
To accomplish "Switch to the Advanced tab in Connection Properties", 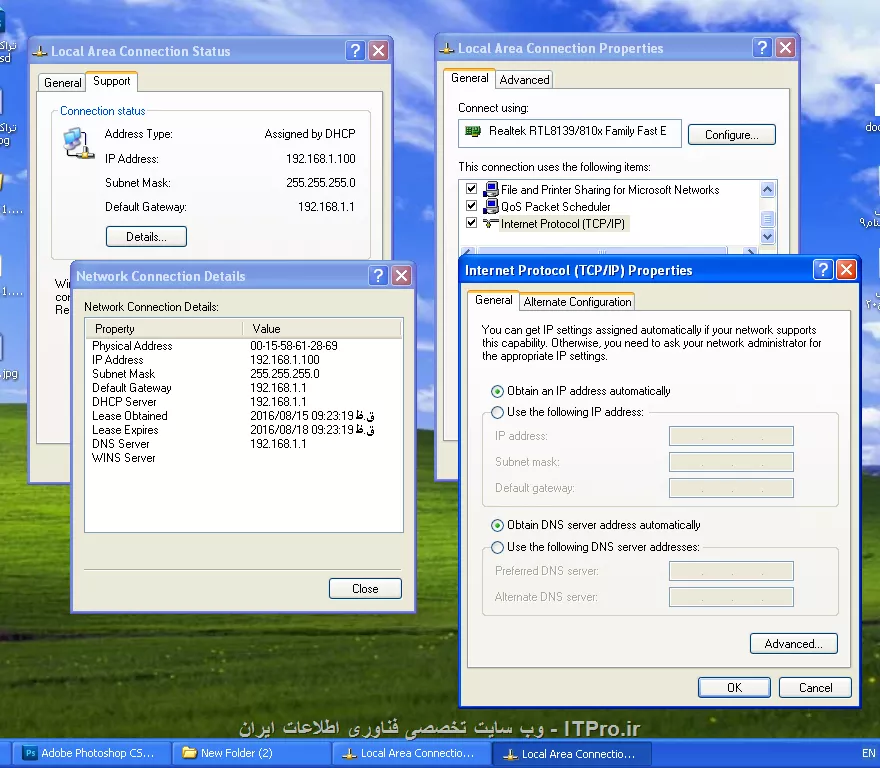I will click(x=524, y=80).
